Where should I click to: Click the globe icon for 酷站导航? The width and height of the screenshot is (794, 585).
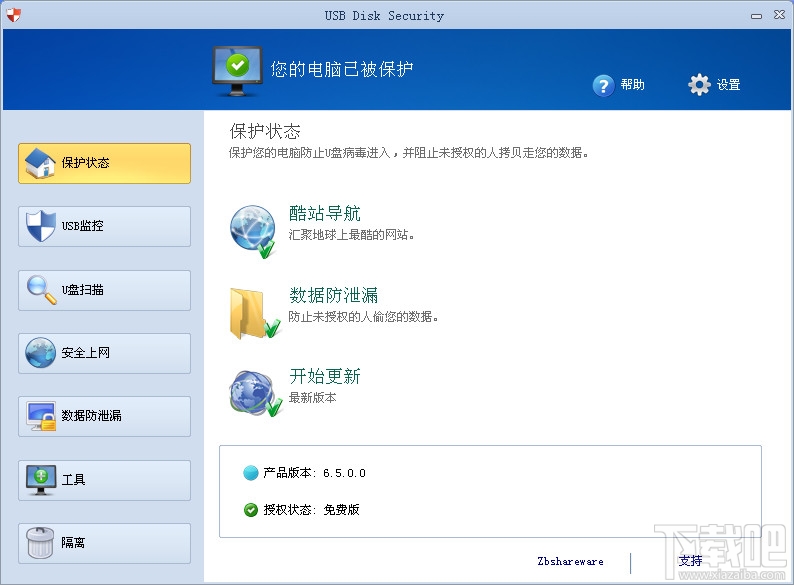click(253, 231)
